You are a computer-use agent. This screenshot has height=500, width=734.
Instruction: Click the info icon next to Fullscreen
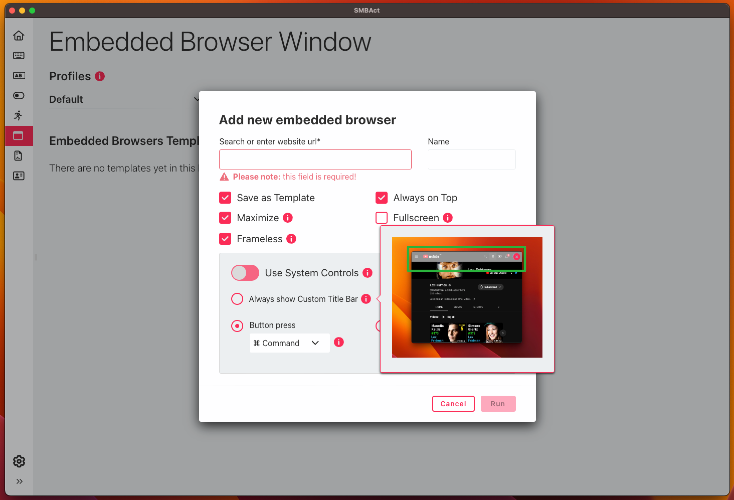(x=448, y=218)
